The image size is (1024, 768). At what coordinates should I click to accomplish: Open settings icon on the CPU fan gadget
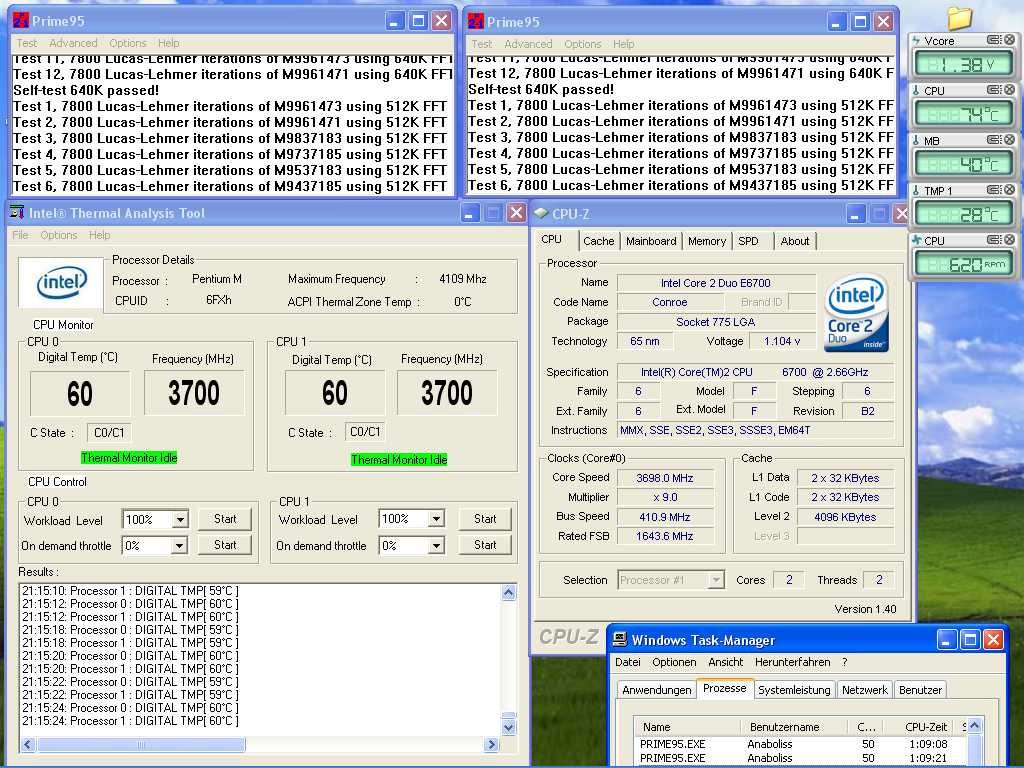tap(994, 240)
